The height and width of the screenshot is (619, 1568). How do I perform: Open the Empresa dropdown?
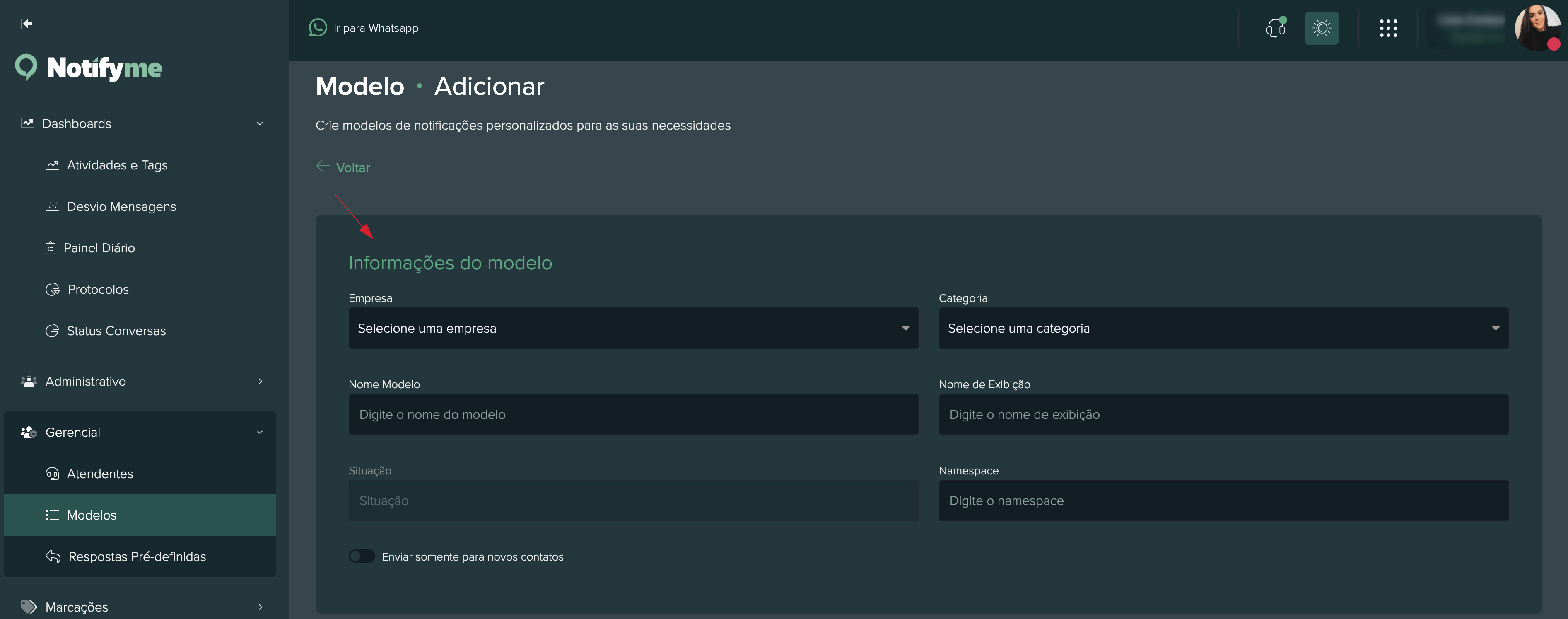(633, 329)
